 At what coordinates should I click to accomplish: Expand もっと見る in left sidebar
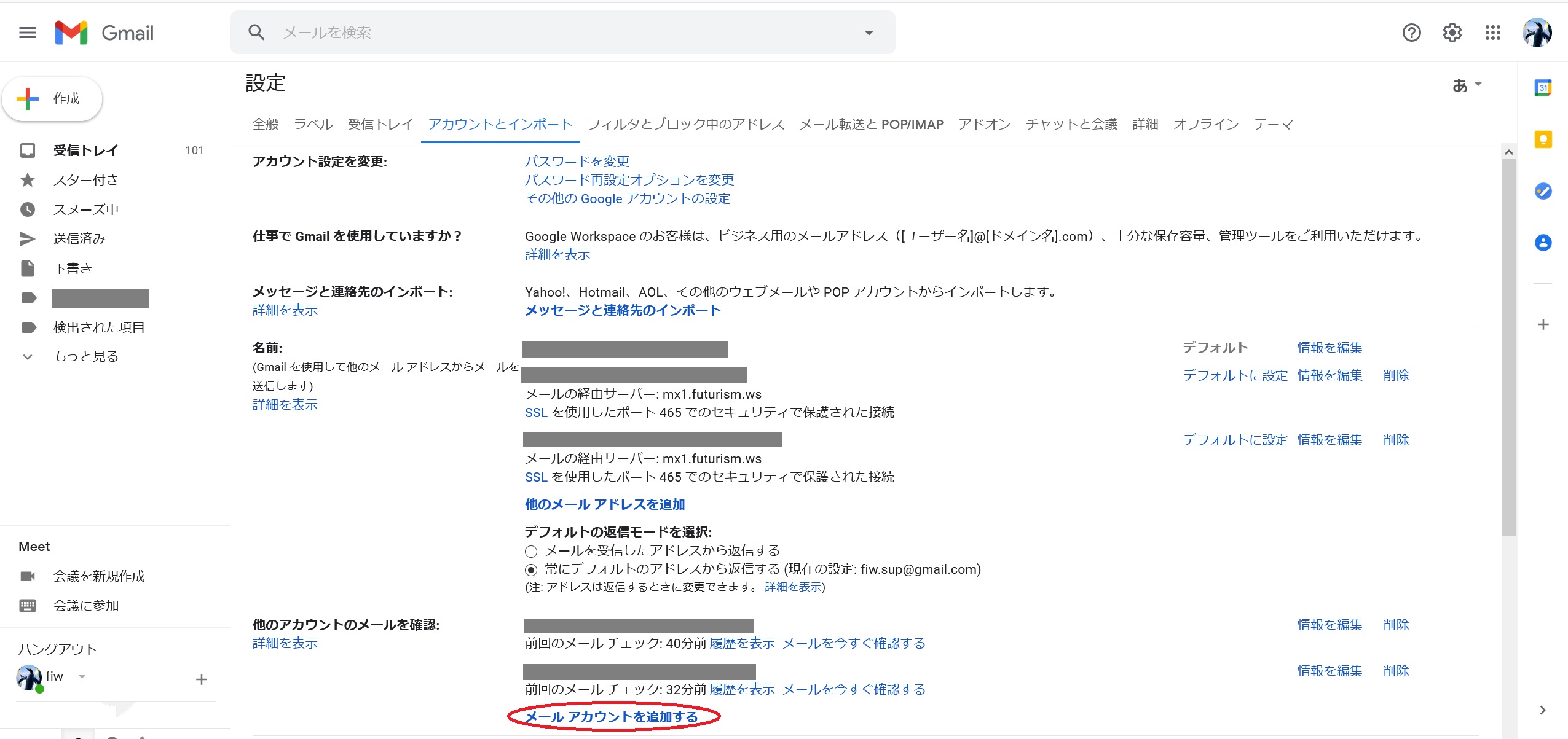tap(85, 356)
